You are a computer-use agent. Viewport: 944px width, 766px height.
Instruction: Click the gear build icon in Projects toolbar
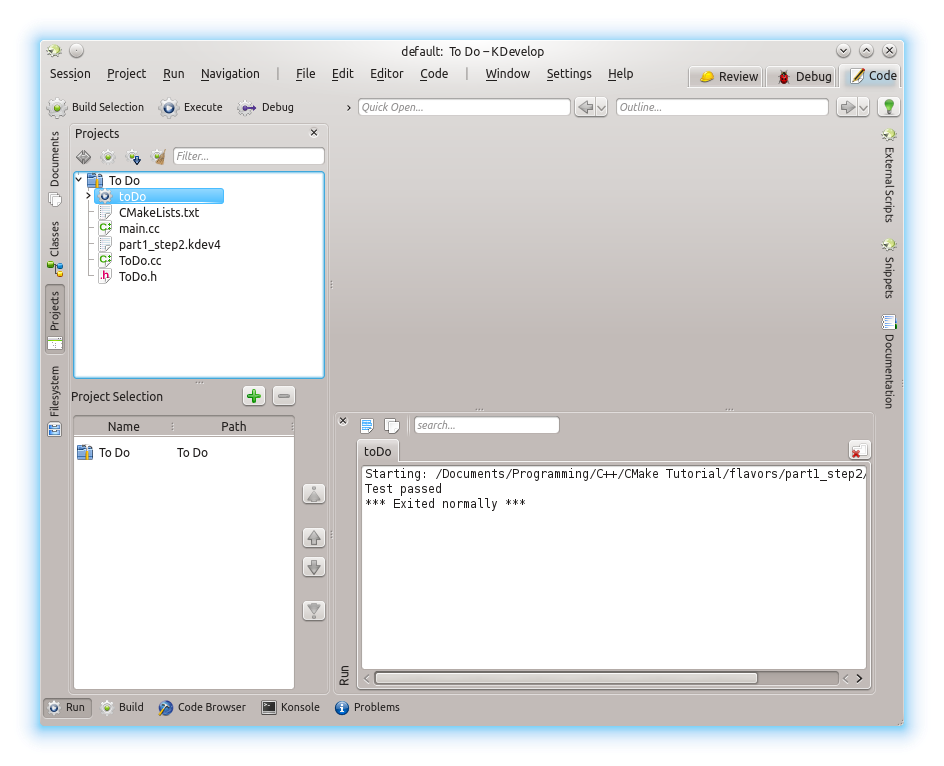pos(108,157)
